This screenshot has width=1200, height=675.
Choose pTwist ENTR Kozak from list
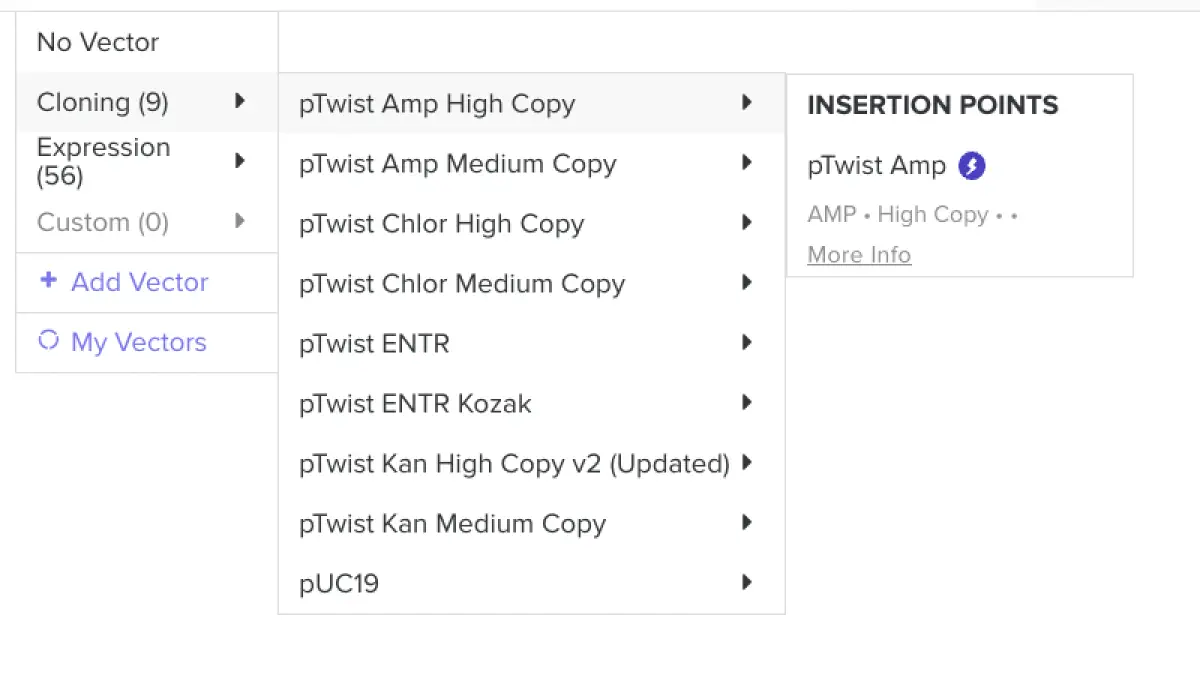click(x=415, y=404)
